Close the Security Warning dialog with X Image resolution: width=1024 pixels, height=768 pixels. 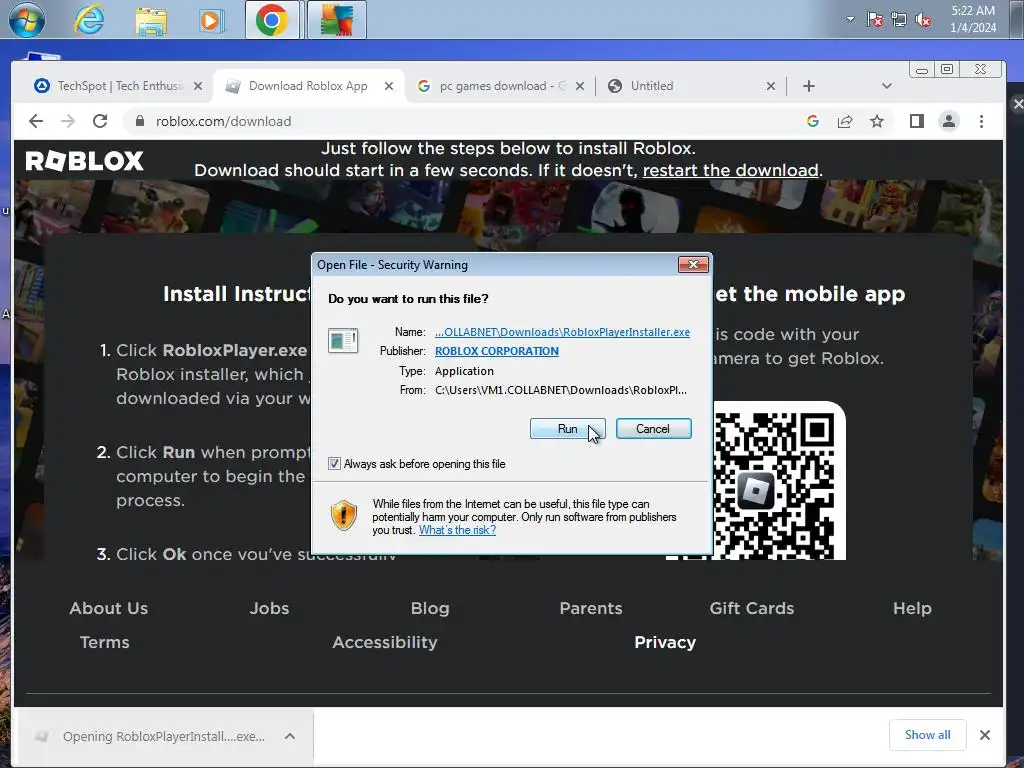pos(694,264)
